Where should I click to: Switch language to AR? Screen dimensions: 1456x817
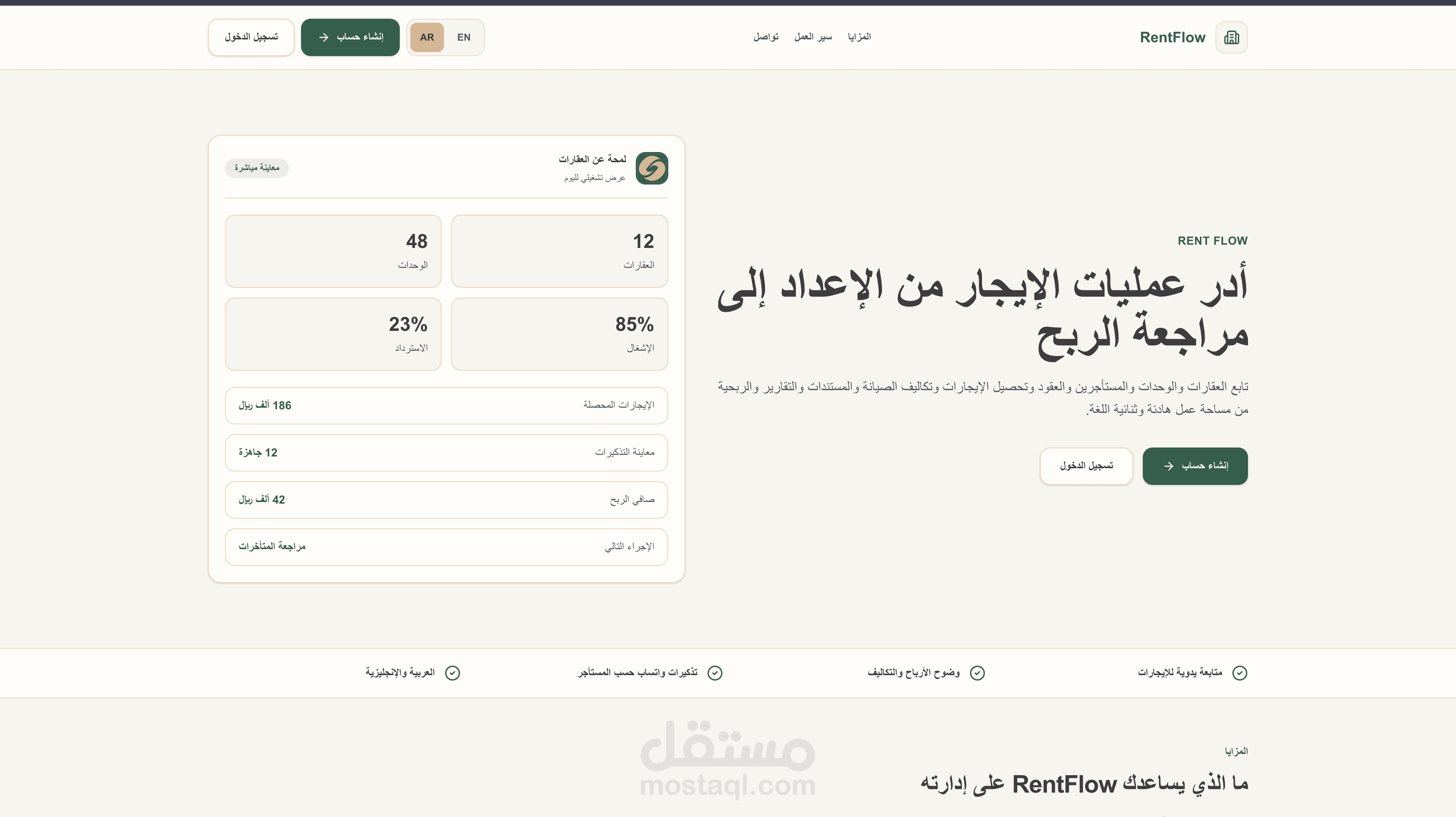427,37
